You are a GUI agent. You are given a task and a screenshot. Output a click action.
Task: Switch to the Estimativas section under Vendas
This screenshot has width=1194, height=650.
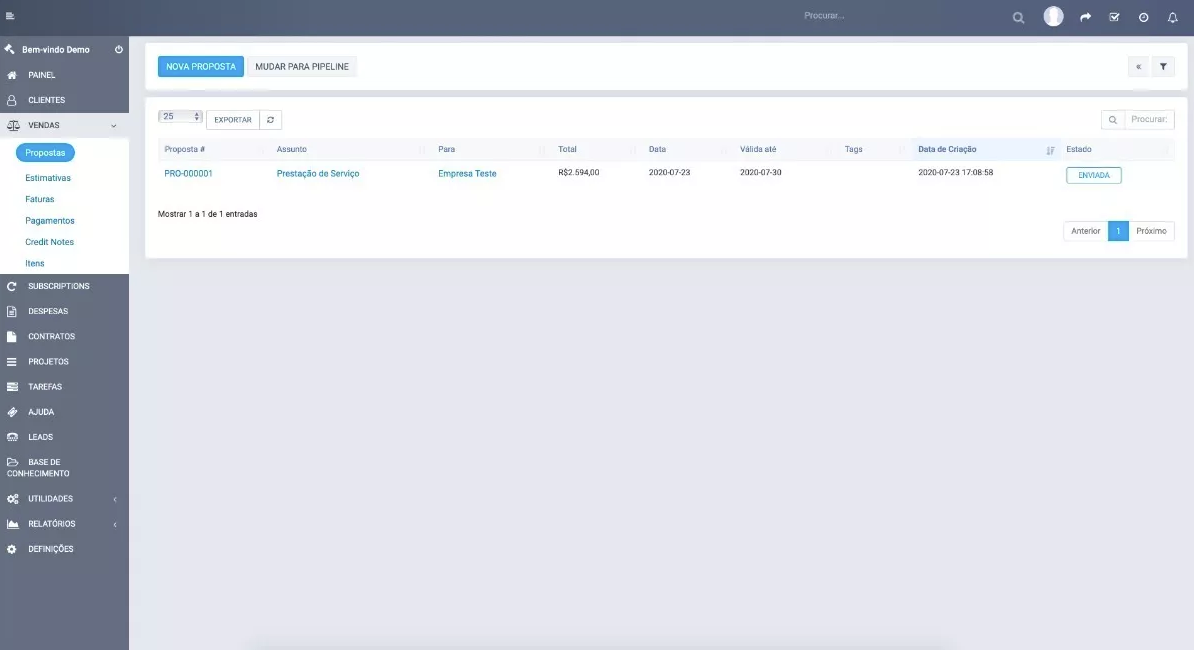44,177
